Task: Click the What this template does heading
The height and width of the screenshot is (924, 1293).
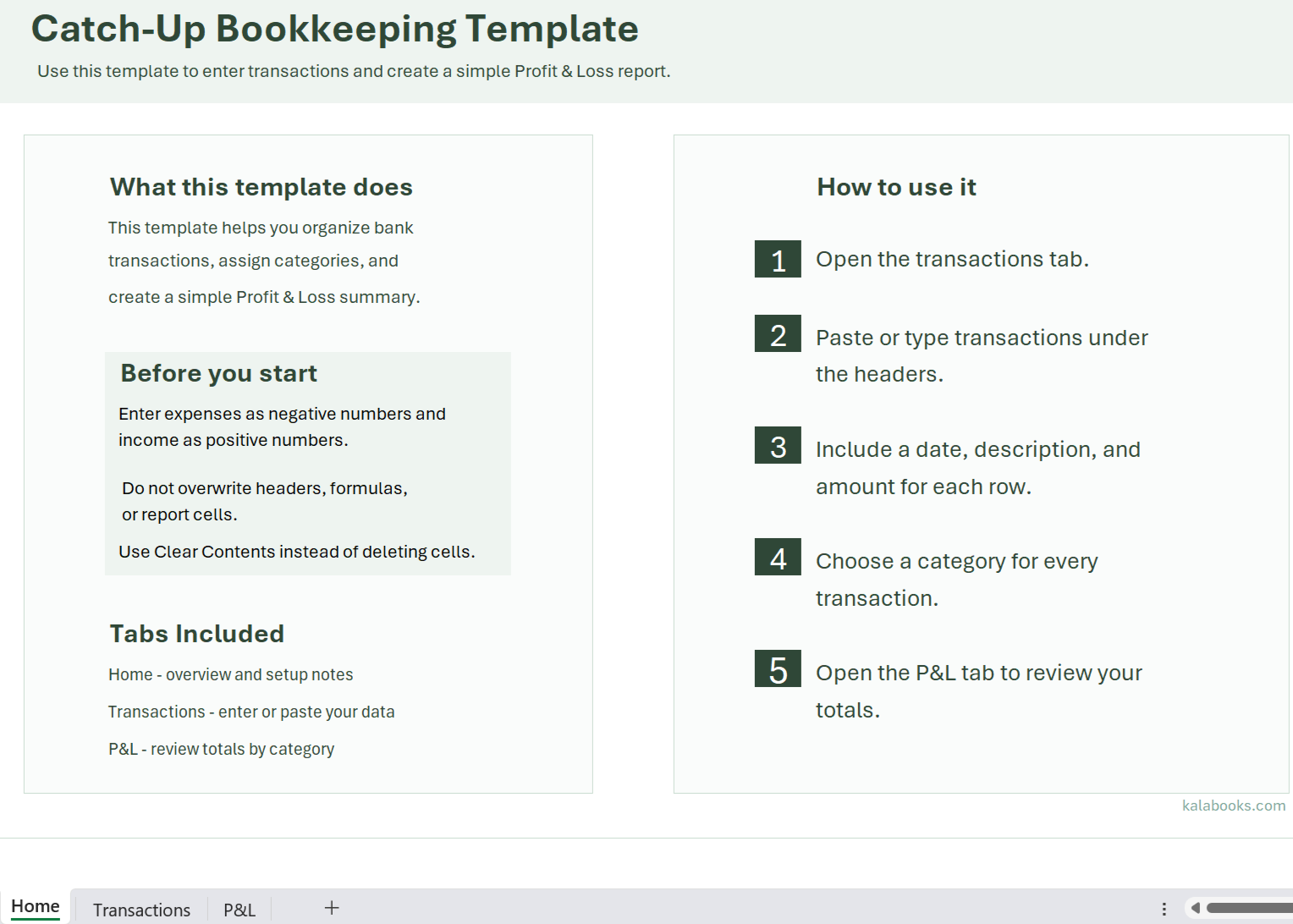Action: click(261, 187)
